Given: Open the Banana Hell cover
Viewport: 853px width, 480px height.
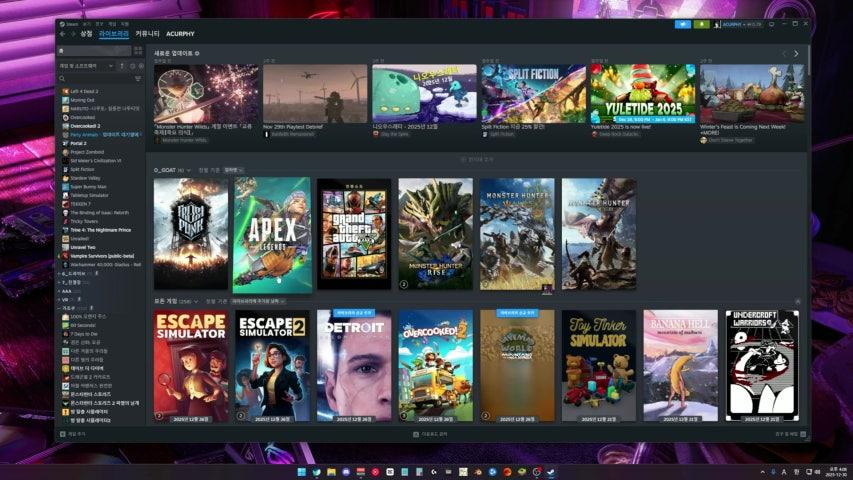Looking at the screenshot, I should 681,366.
